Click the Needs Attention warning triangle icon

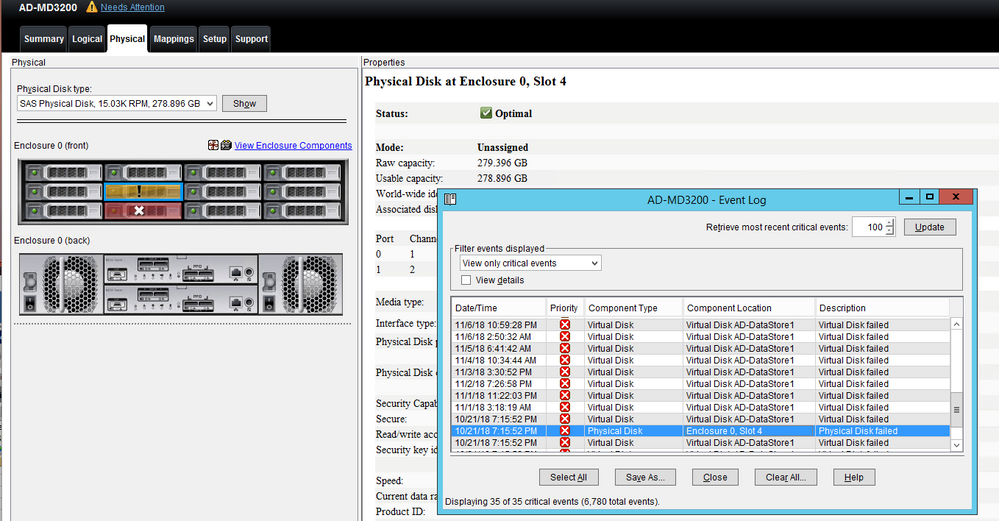click(x=92, y=7)
